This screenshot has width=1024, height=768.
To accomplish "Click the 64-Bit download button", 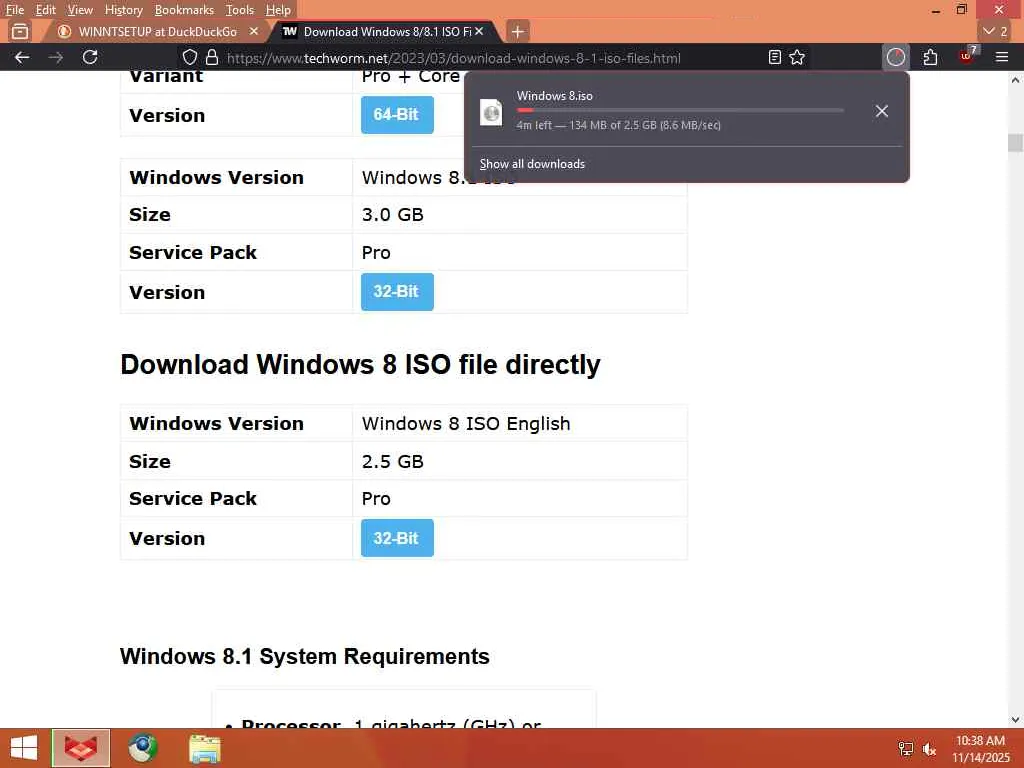I will tap(397, 115).
